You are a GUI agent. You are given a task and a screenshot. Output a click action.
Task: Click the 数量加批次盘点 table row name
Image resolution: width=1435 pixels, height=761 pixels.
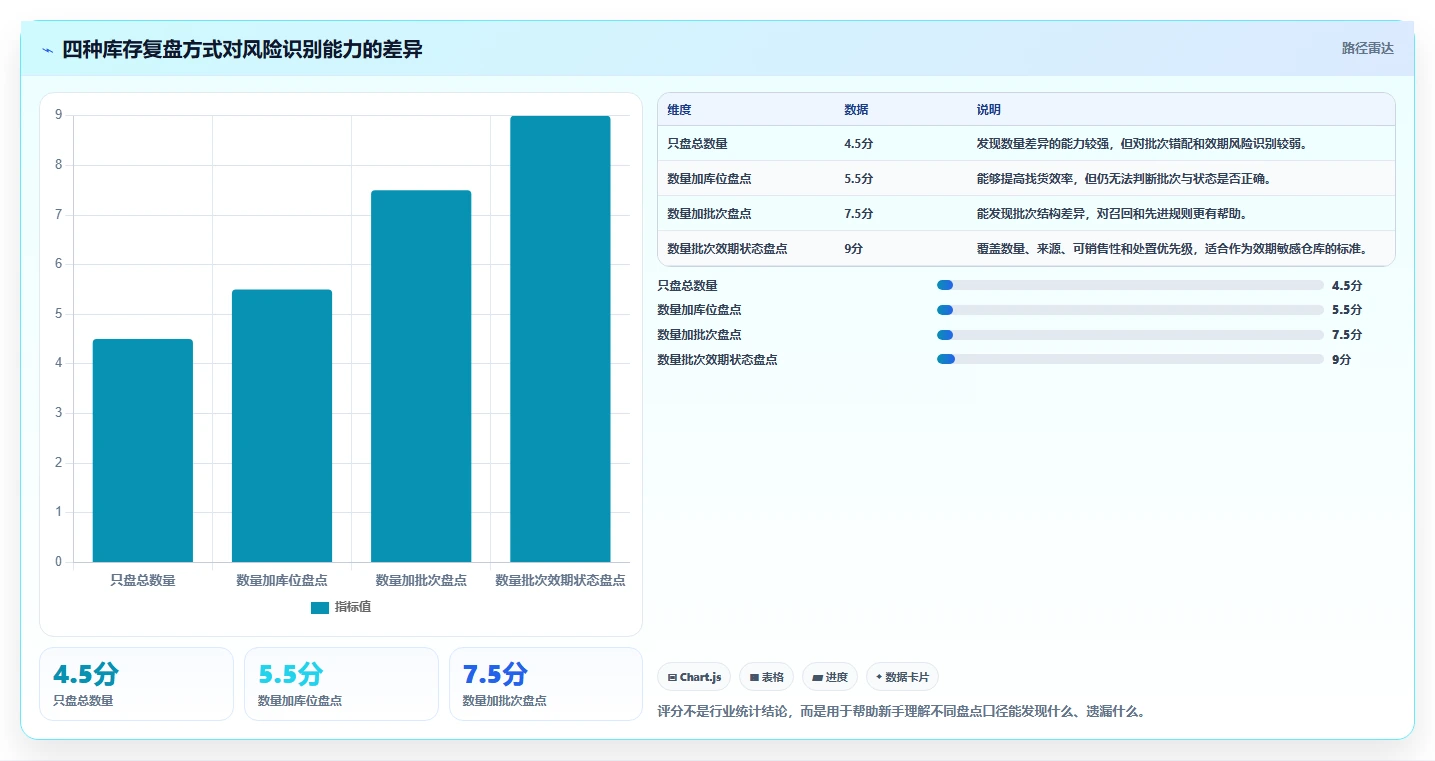710,214
